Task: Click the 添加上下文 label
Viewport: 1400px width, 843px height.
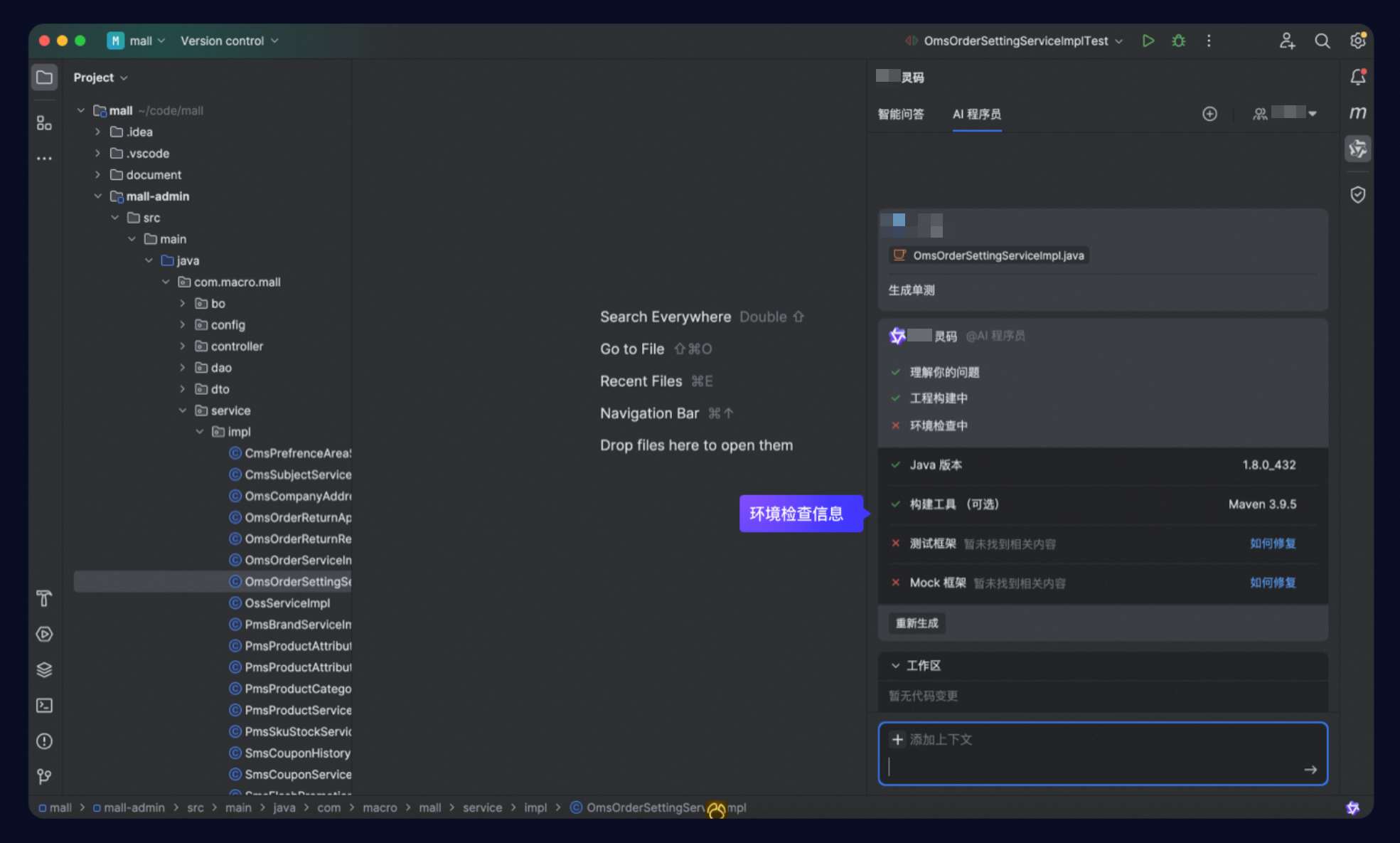Action: coord(941,739)
